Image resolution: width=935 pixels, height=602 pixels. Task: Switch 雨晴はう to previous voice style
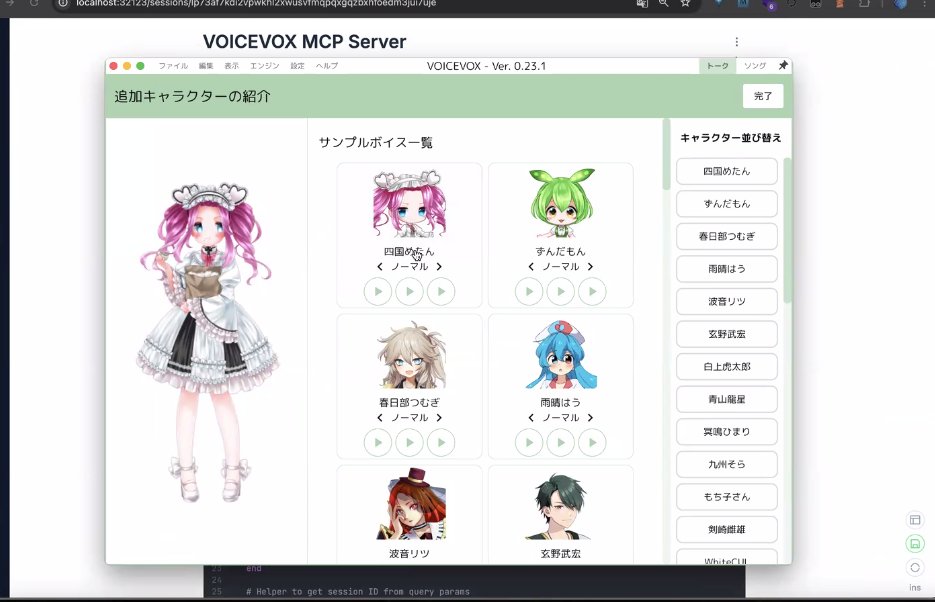531,418
